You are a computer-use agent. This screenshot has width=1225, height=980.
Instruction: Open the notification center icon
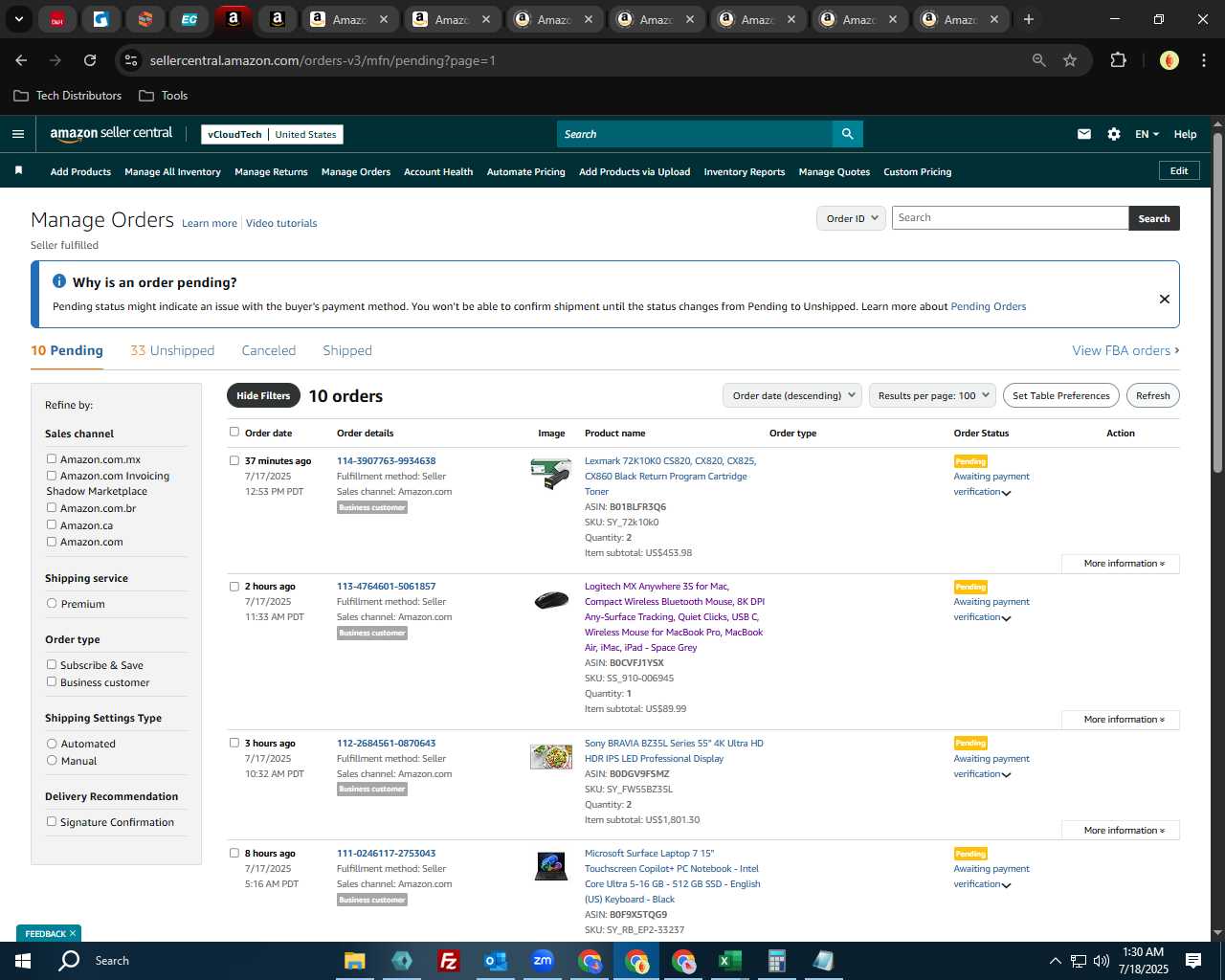1193,961
